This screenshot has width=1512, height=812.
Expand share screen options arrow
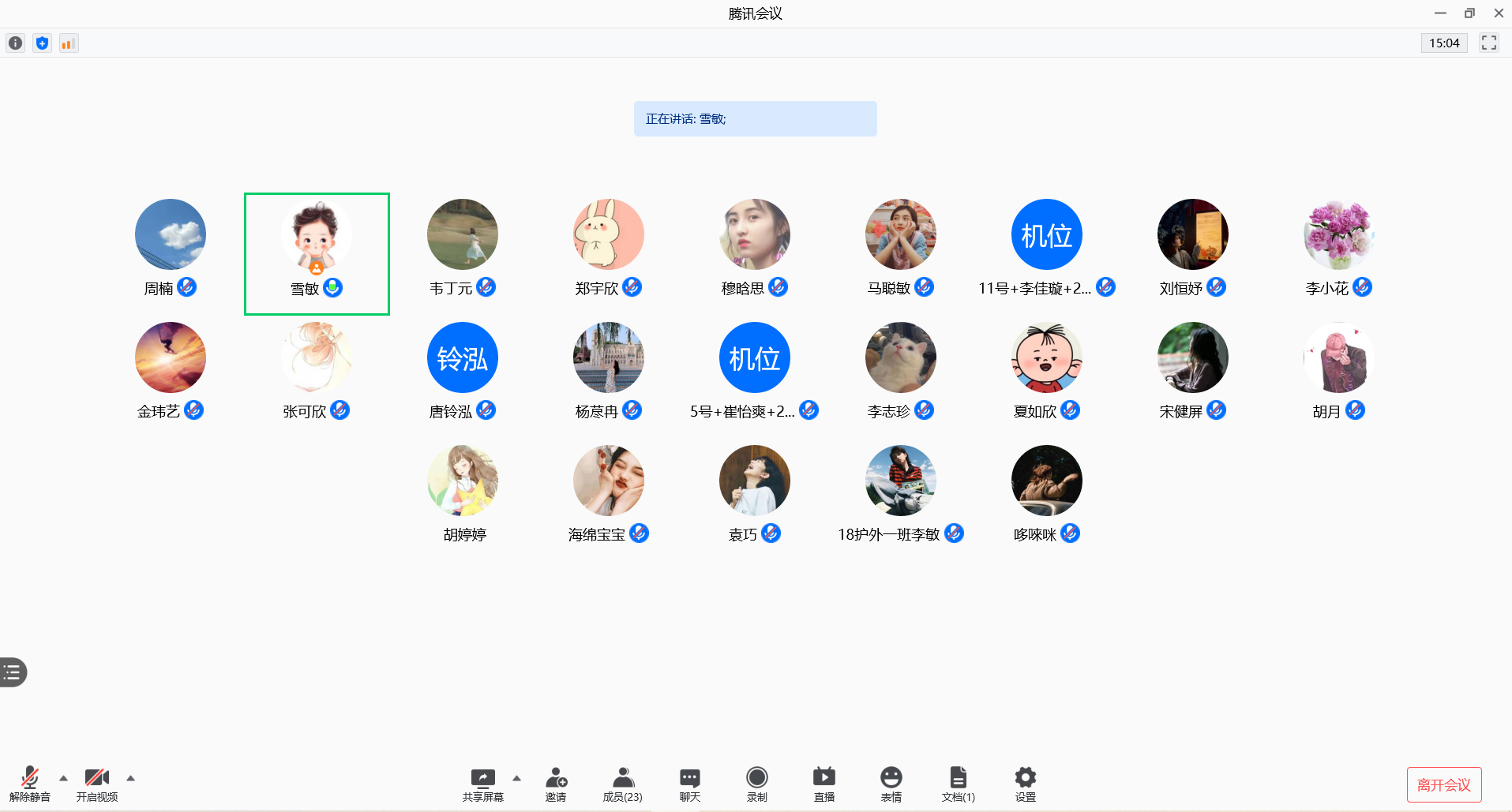(517, 778)
